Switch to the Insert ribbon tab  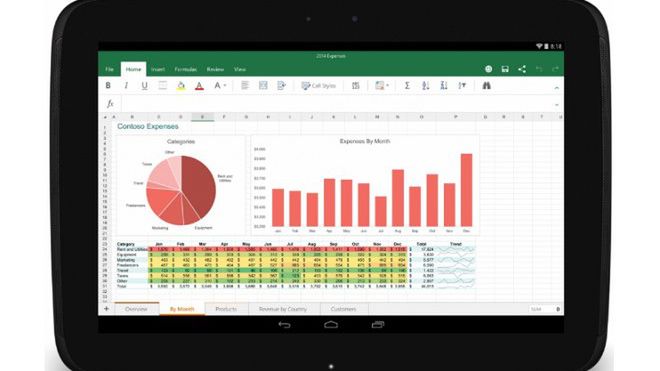(x=158, y=69)
